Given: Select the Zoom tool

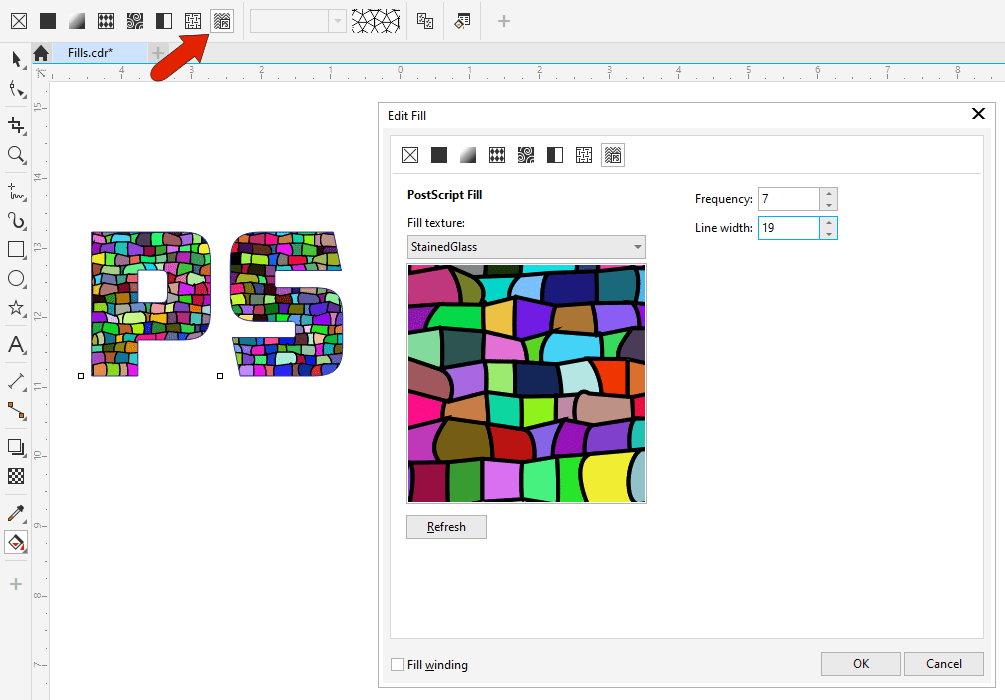Looking at the screenshot, I should [x=17, y=155].
